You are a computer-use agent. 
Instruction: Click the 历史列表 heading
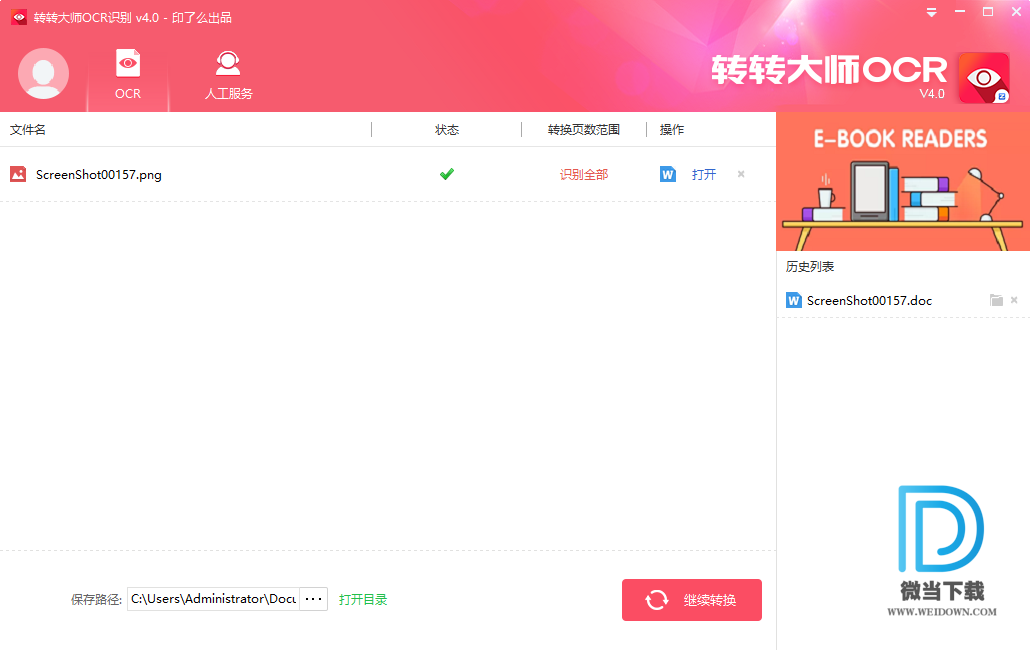click(x=810, y=267)
